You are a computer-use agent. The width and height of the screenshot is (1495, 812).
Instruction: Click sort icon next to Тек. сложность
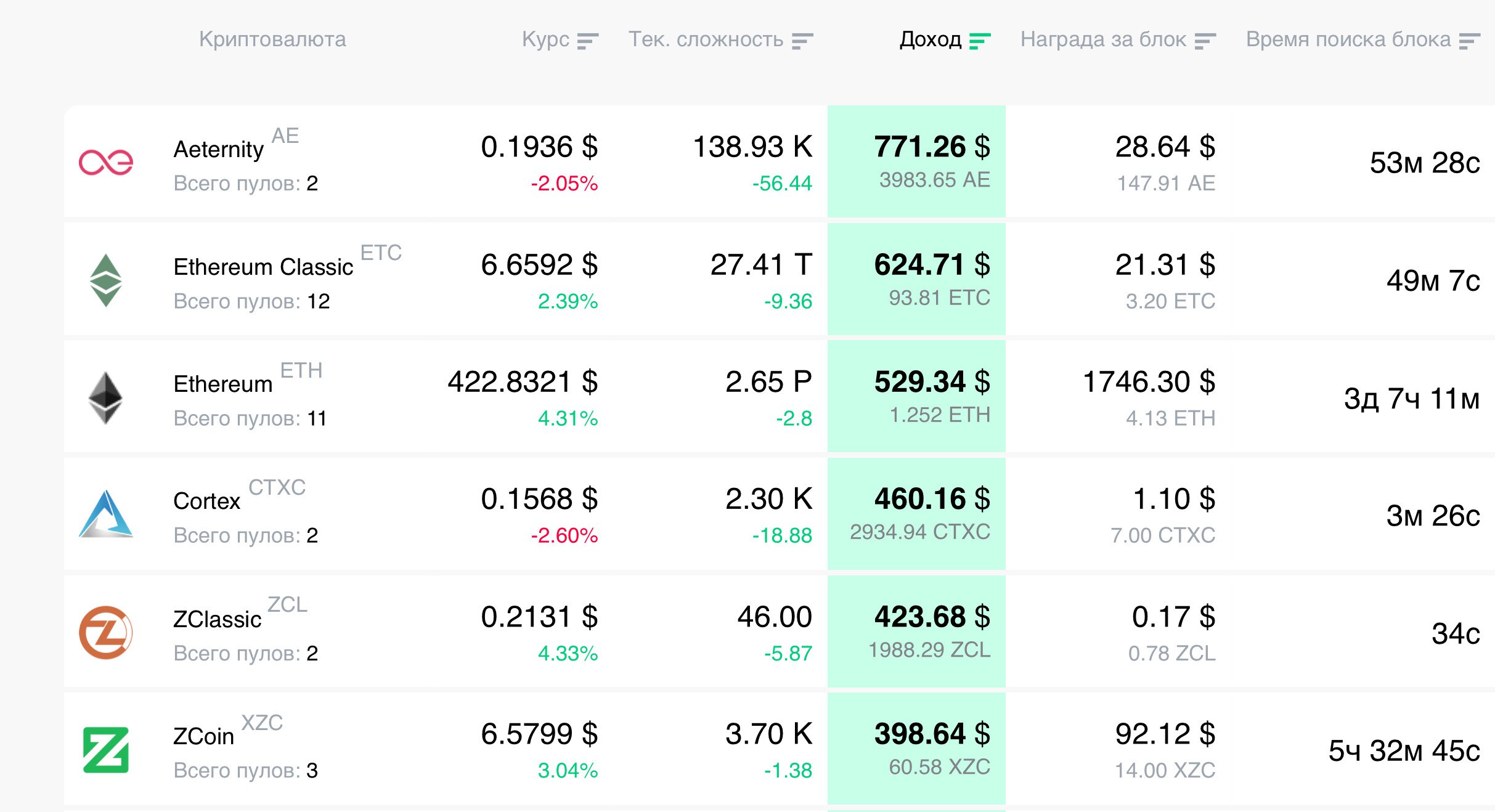802,41
